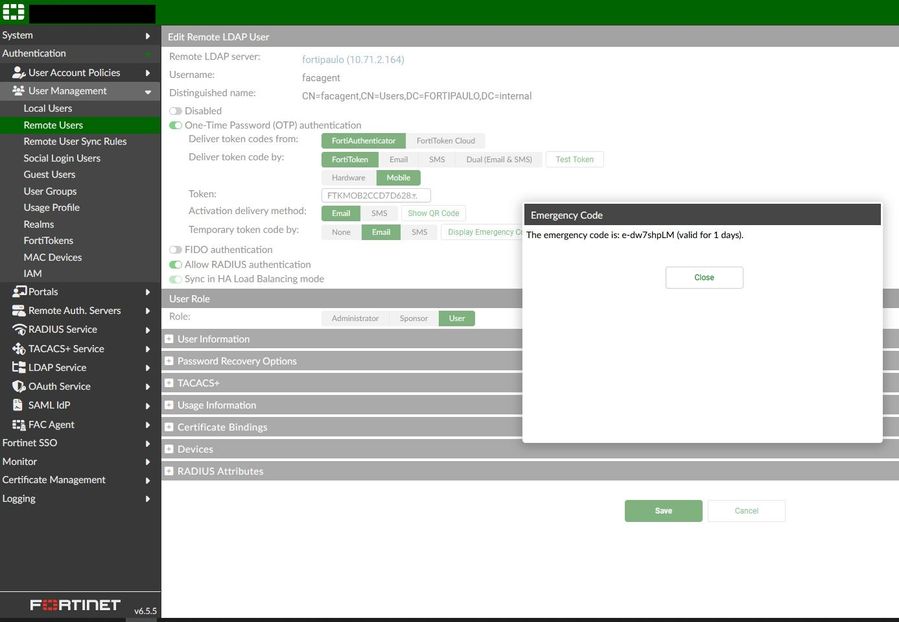Click the User Account Policies icon
This screenshot has height=622, width=899.
pyautogui.click(x=18, y=72)
